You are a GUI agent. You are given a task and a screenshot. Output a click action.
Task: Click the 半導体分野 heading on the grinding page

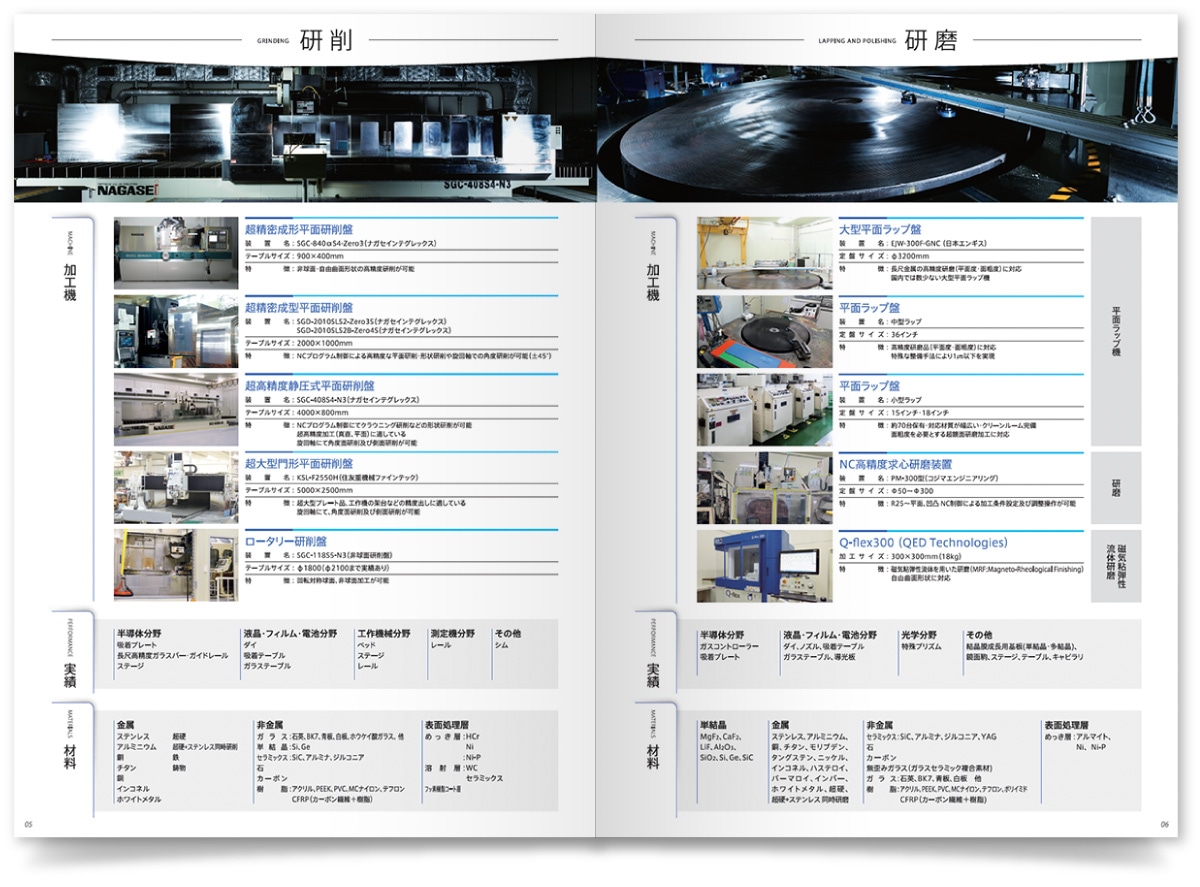[x=140, y=633]
